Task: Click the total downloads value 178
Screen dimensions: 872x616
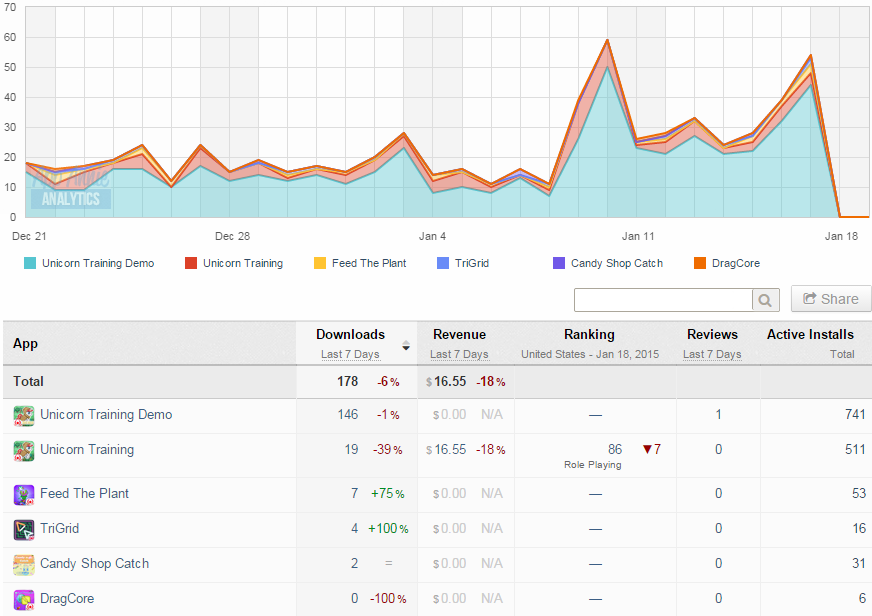Action: [348, 381]
